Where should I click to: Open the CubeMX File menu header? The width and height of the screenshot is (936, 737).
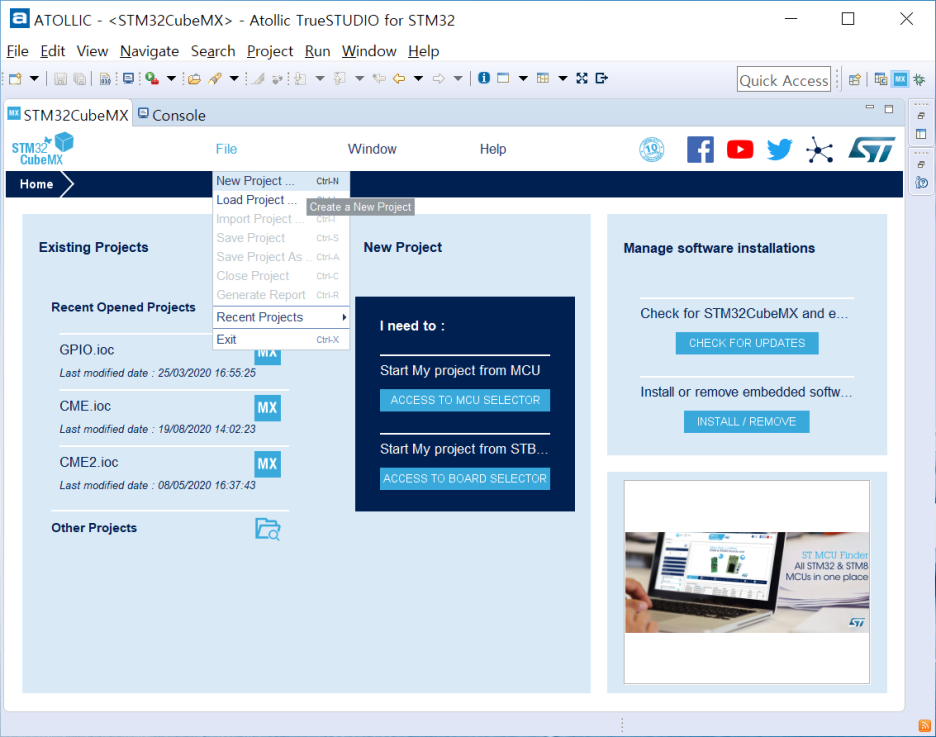pos(226,149)
